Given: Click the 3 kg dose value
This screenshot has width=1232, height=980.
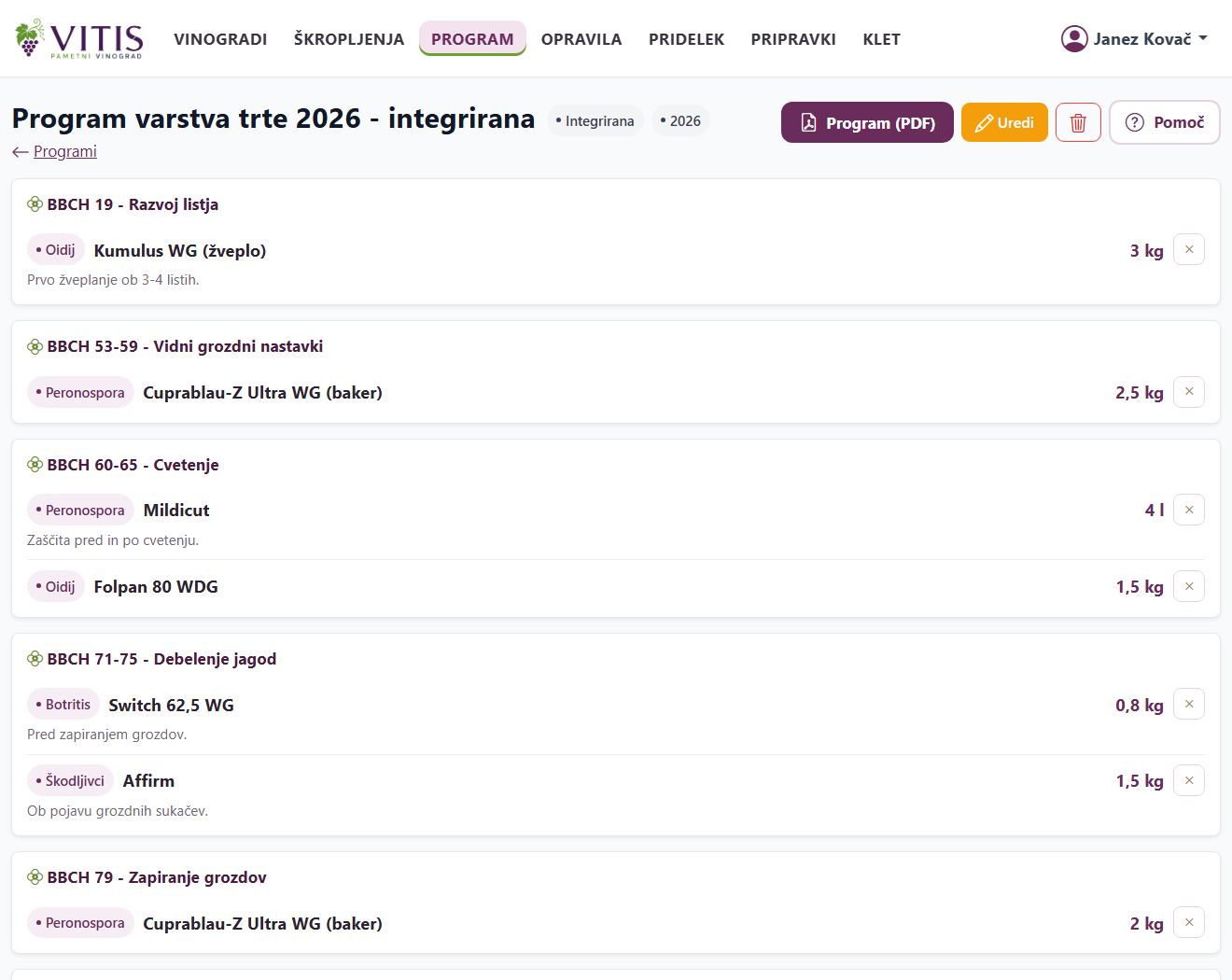Looking at the screenshot, I should point(1146,250).
